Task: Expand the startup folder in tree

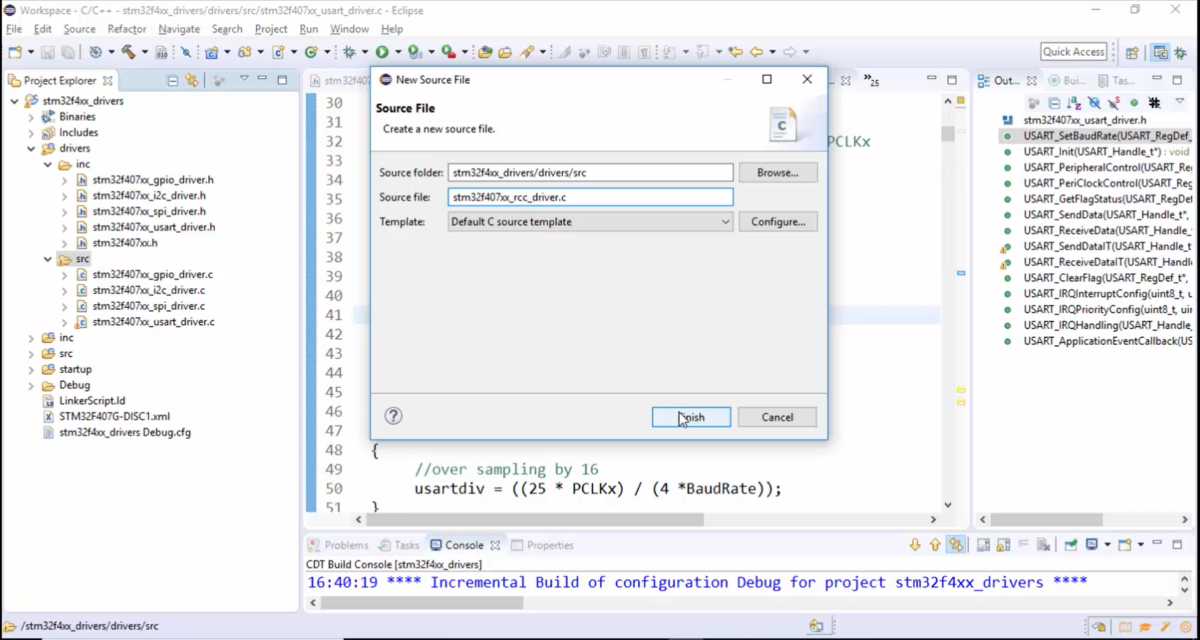Action: click(x=31, y=369)
